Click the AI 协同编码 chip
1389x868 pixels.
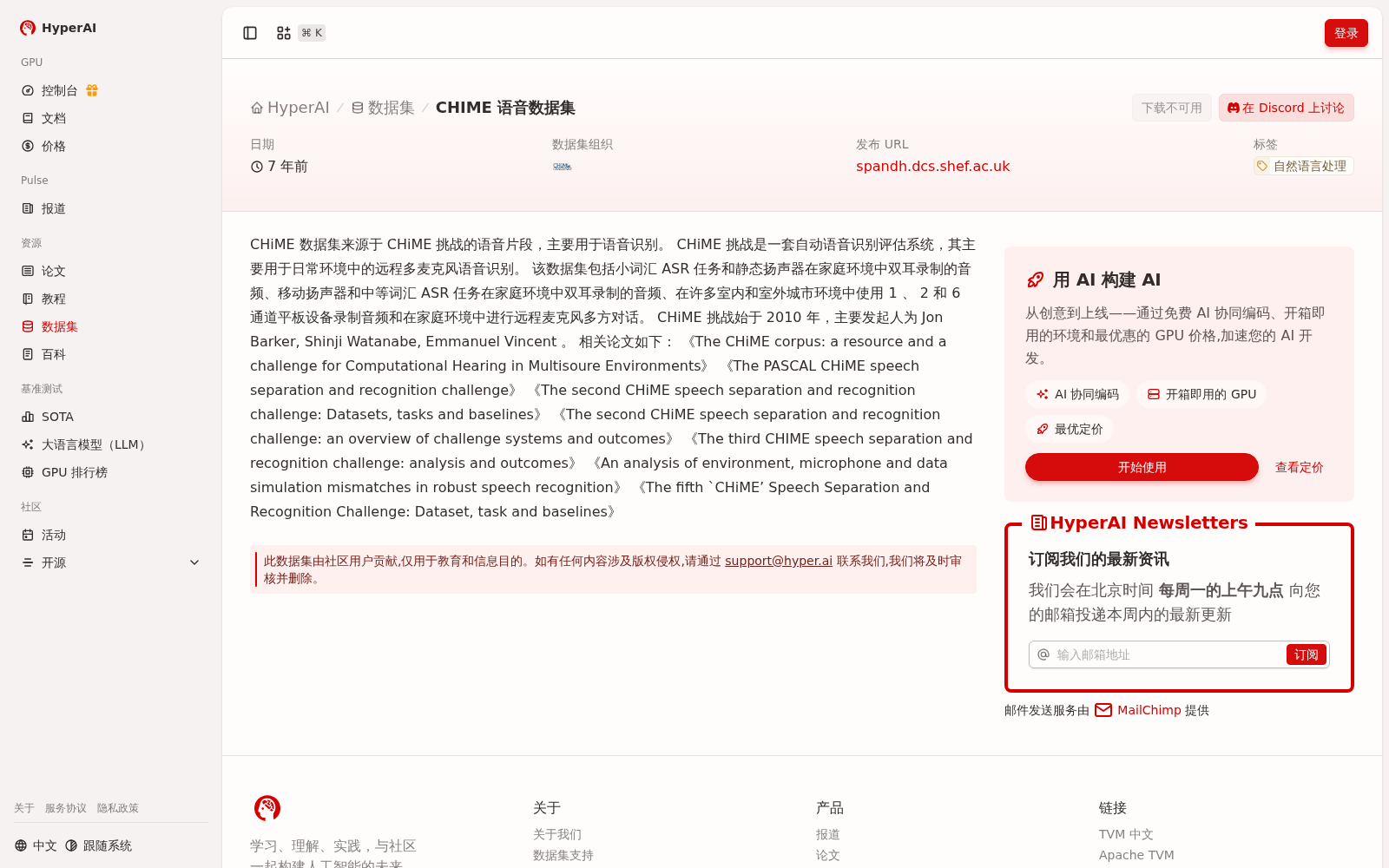1077,394
